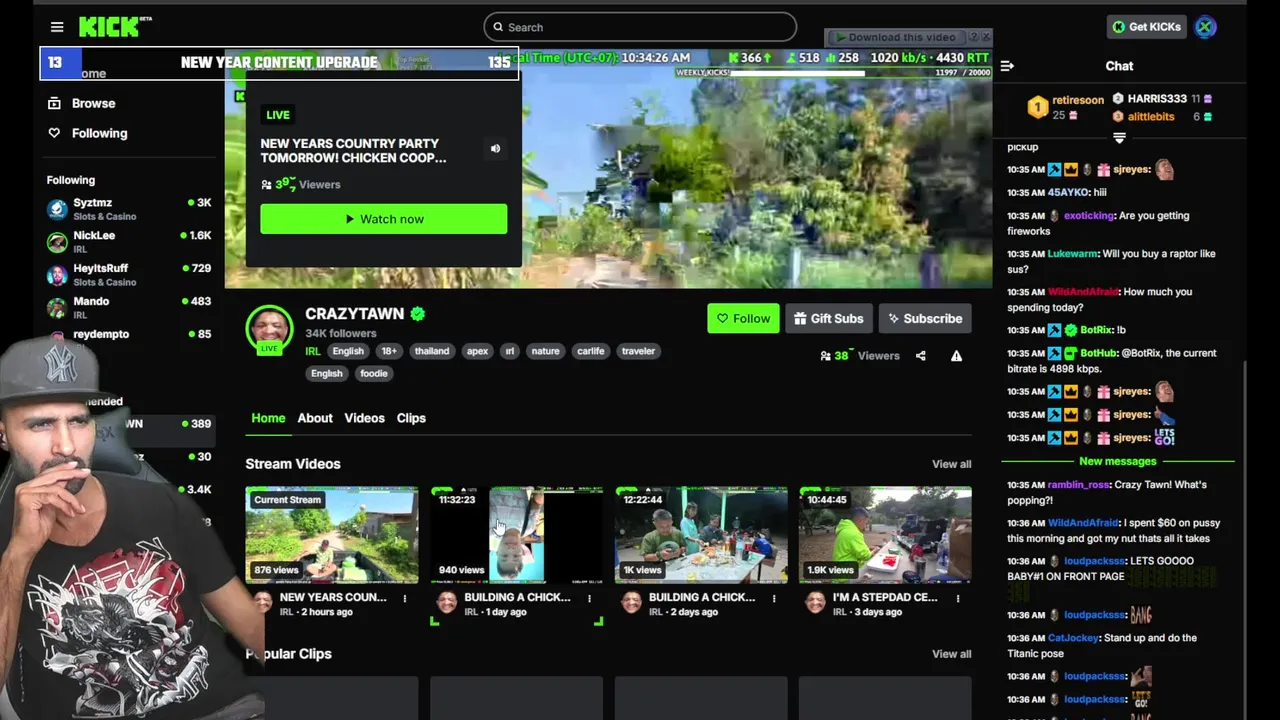Open the hamburger sidebar menu
Image resolution: width=1280 pixels, height=720 pixels.
(57, 27)
